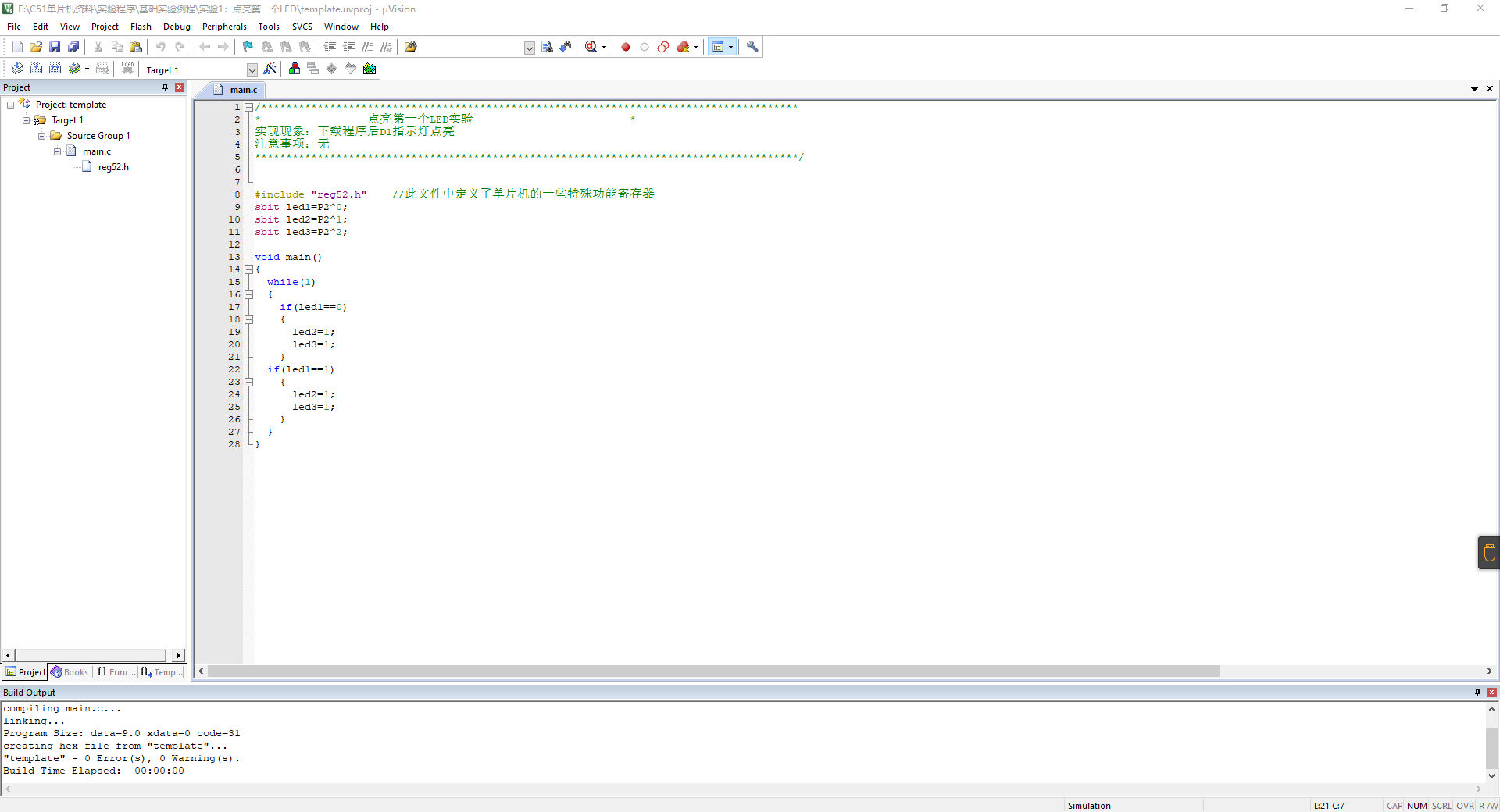Image resolution: width=1500 pixels, height=812 pixels.
Task: Translate the current source file
Action: click(x=17, y=69)
